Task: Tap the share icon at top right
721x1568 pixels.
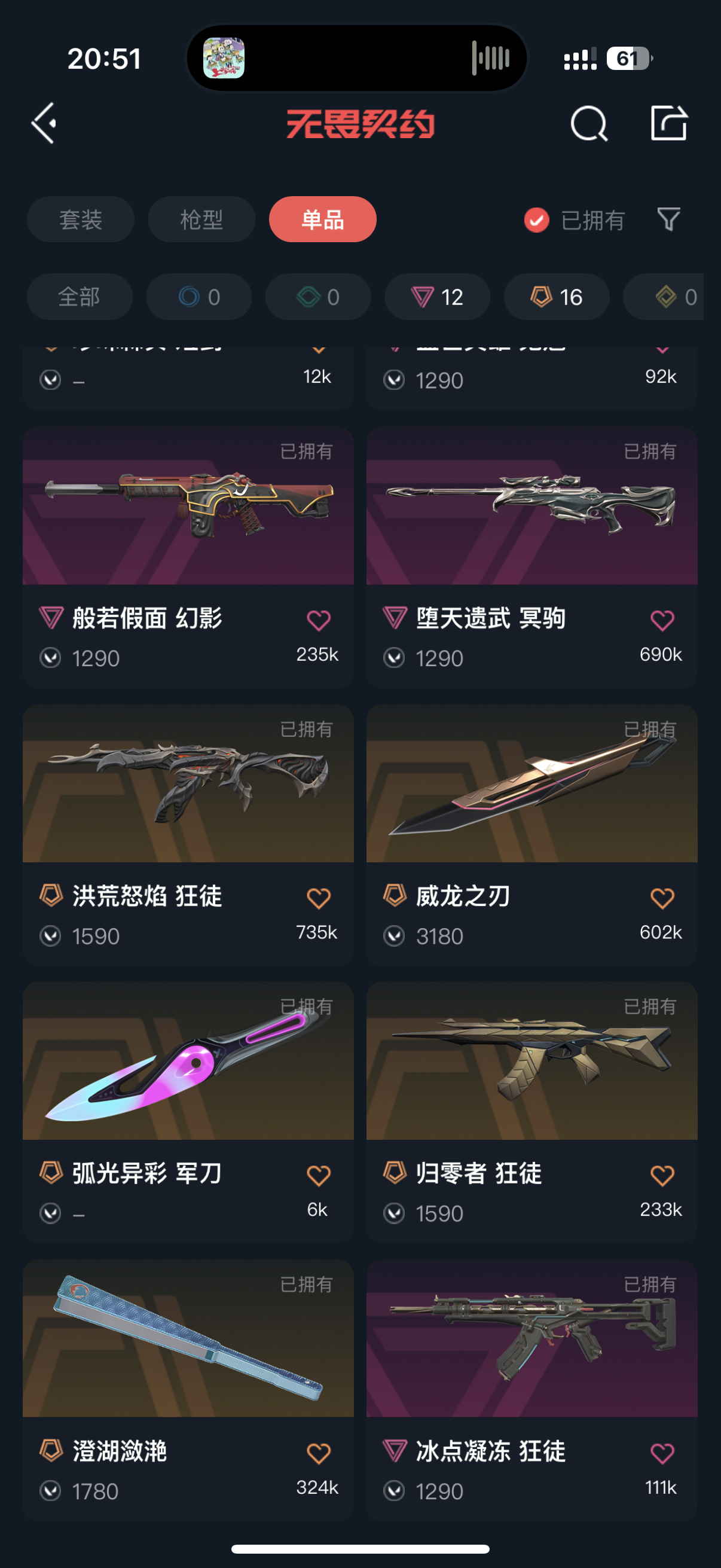Action: pyautogui.click(x=668, y=123)
